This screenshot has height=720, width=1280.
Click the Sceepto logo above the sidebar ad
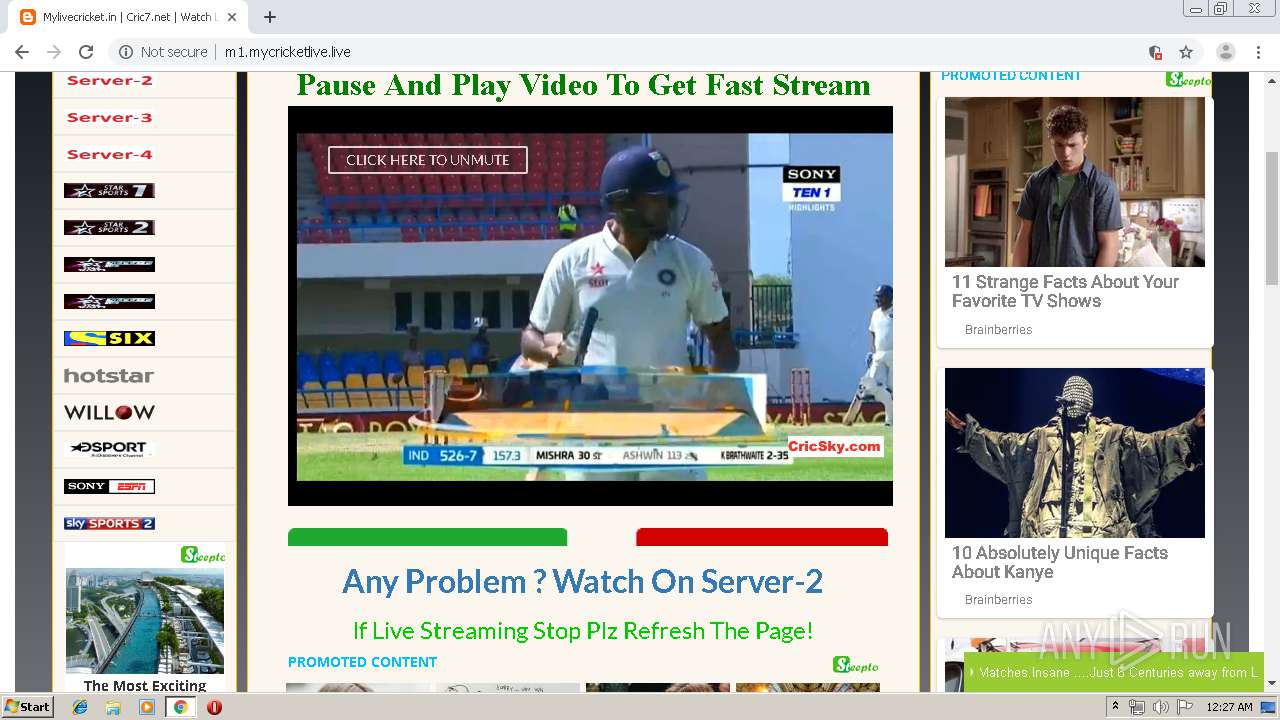pyautogui.click(x=203, y=555)
